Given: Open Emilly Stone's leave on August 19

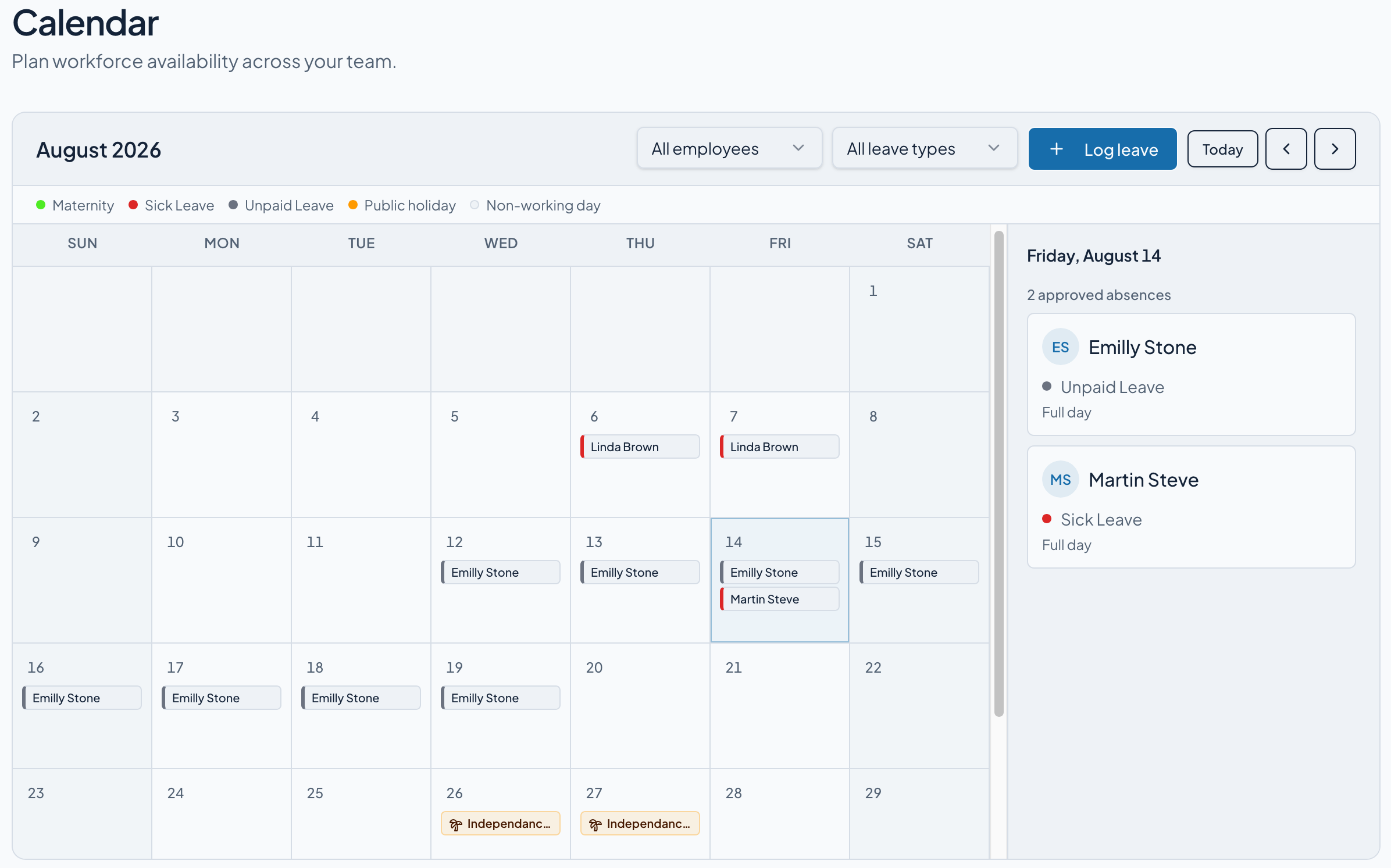Looking at the screenshot, I should (x=500, y=698).
